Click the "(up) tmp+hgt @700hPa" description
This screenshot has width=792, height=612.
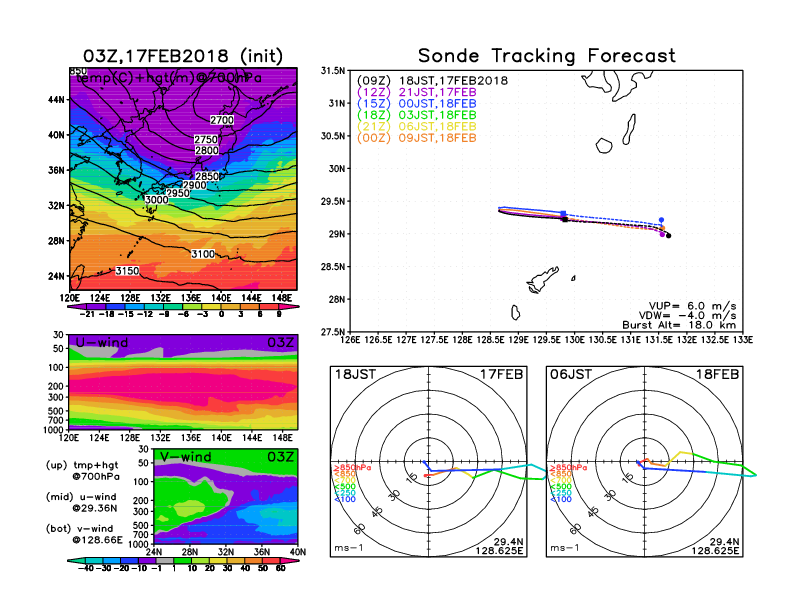[82, 471]
